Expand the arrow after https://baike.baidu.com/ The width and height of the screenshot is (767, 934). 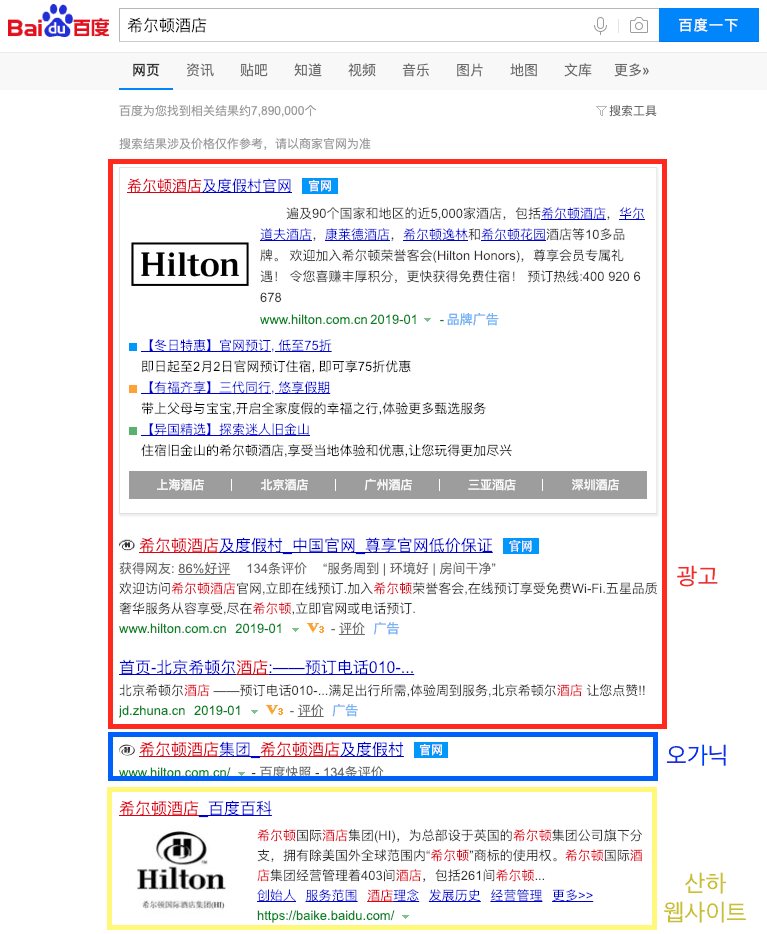(x=406, y=917)
